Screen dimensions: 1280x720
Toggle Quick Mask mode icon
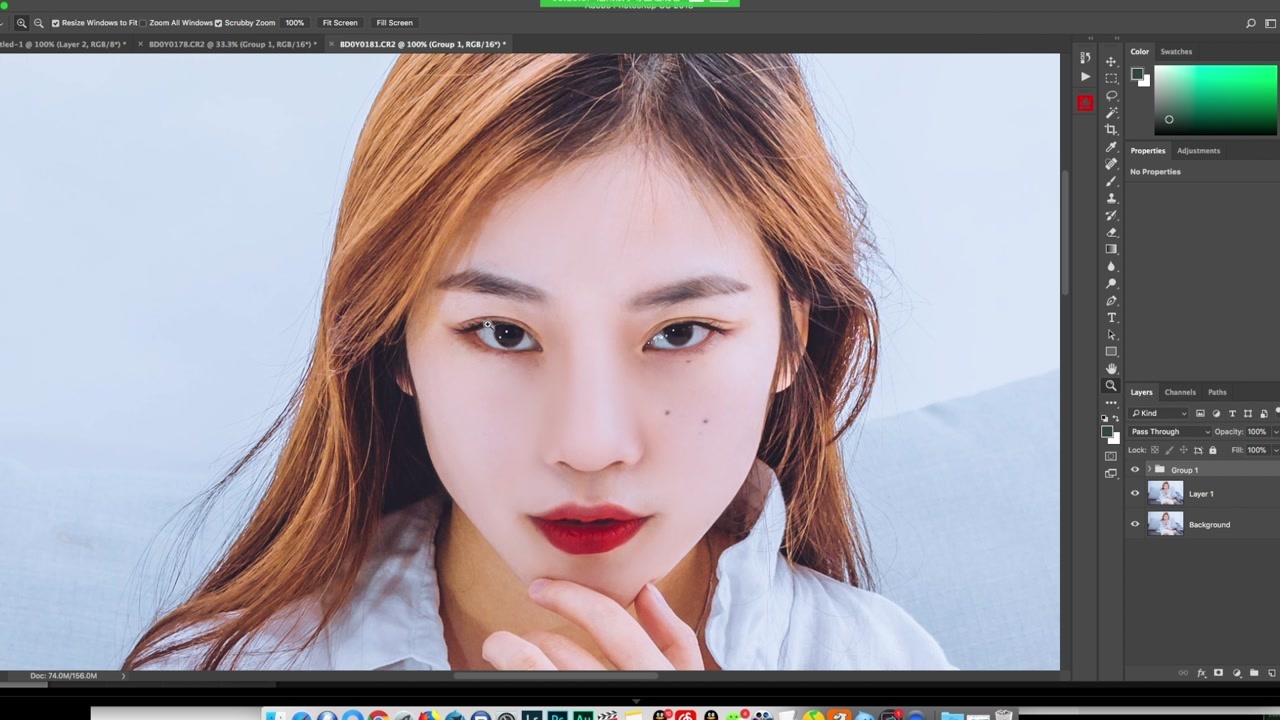coord(1111,456)
